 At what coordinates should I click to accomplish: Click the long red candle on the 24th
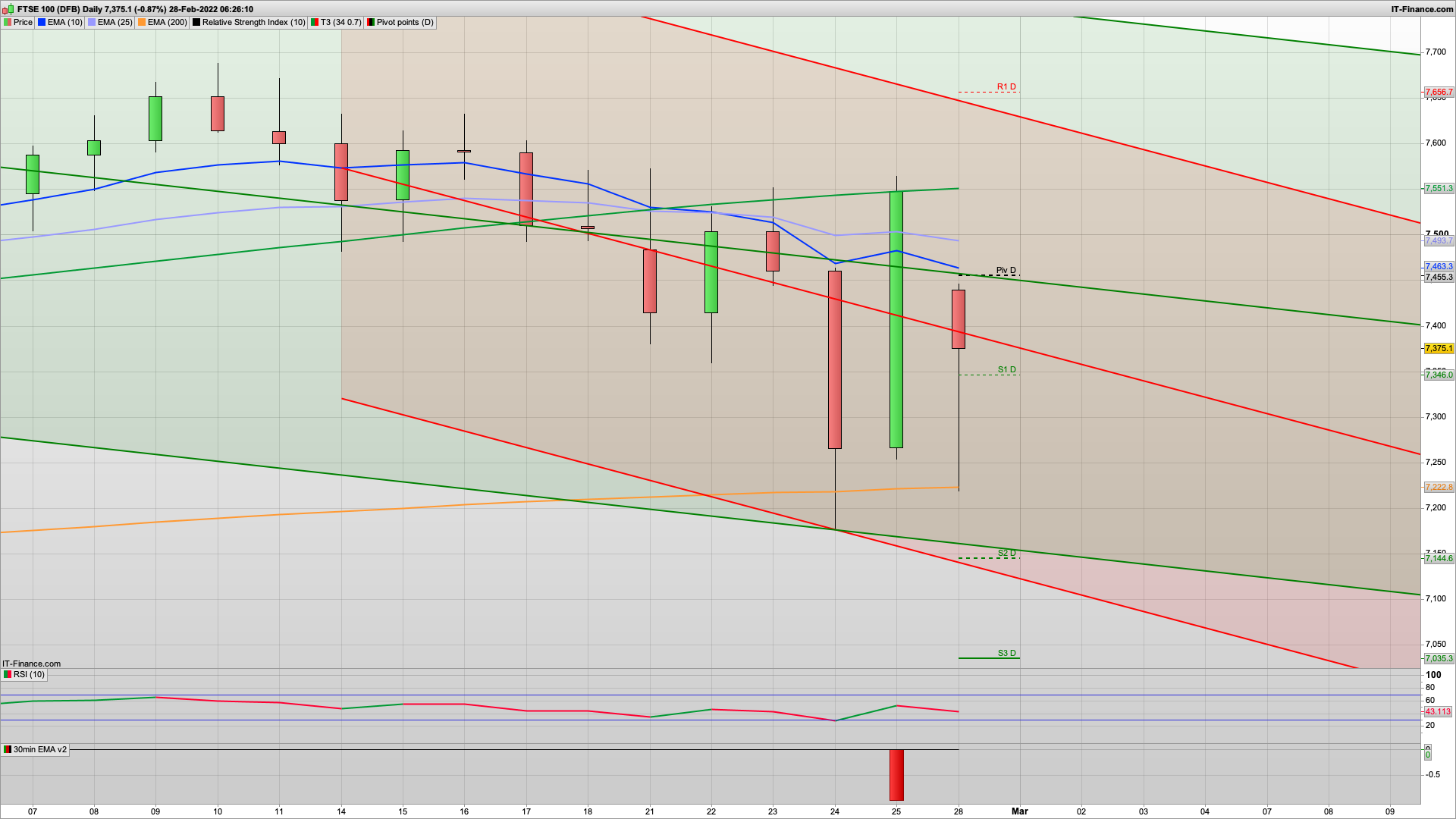pyautogui.click(x=835, y=359)
